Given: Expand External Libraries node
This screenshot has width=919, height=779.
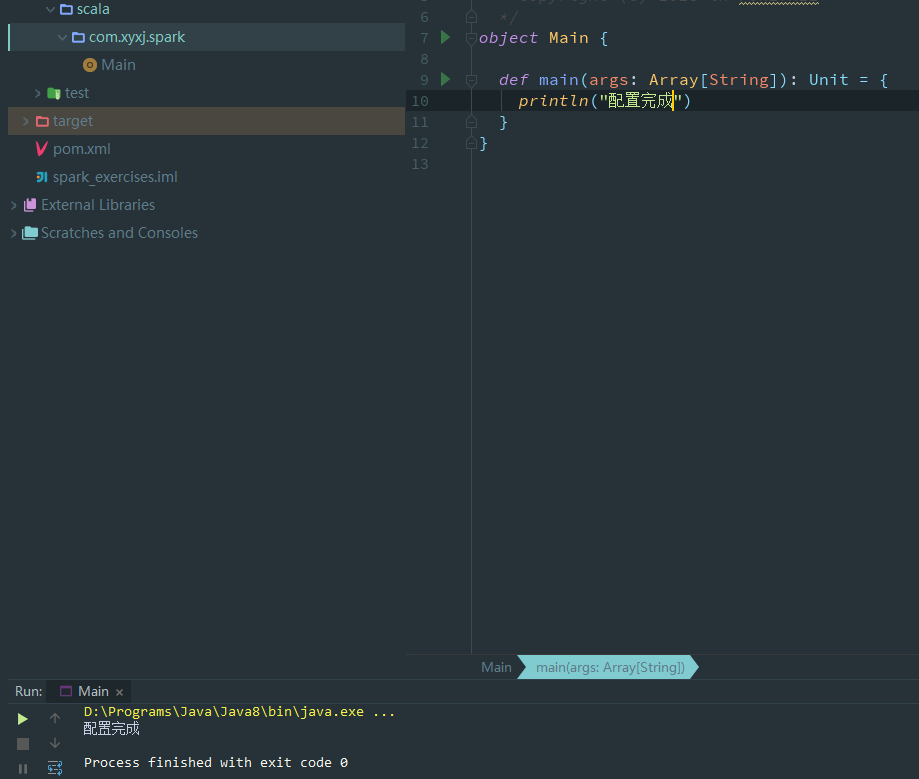Looking at the screenshot, I should [14, 205].
